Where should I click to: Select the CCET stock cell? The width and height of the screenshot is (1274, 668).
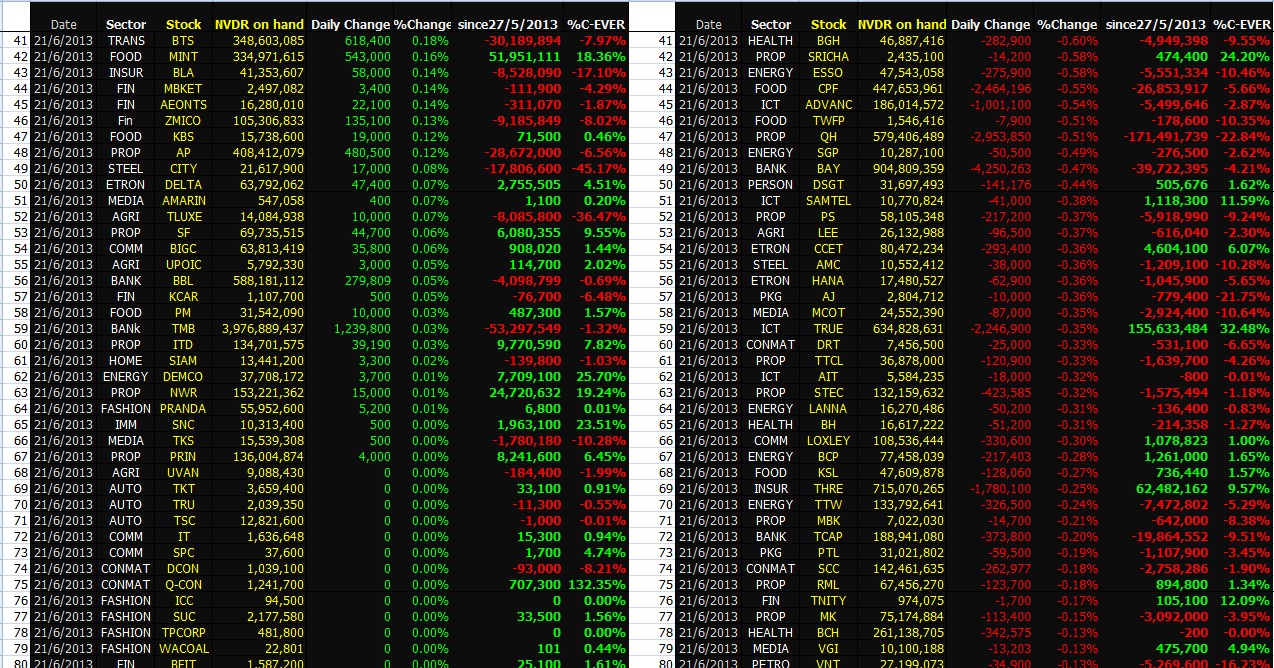pyautogui.click(x=828, y=249)
